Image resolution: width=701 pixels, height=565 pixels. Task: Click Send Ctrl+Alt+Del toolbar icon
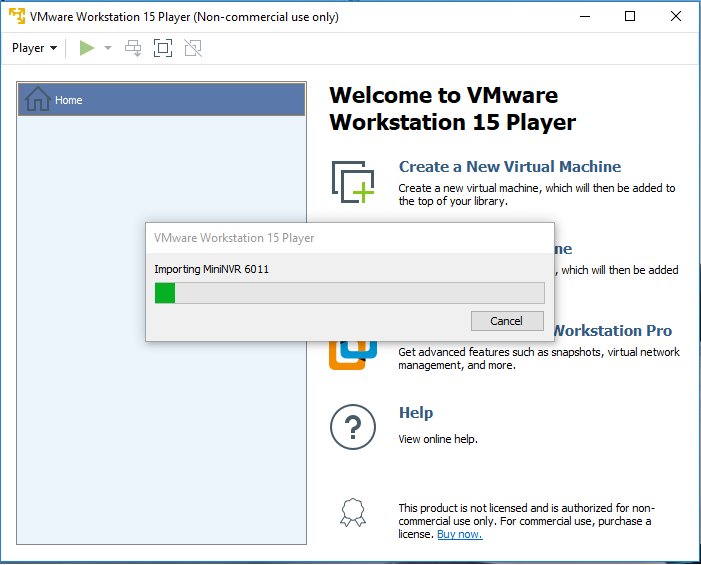click(x=133, y=48)
